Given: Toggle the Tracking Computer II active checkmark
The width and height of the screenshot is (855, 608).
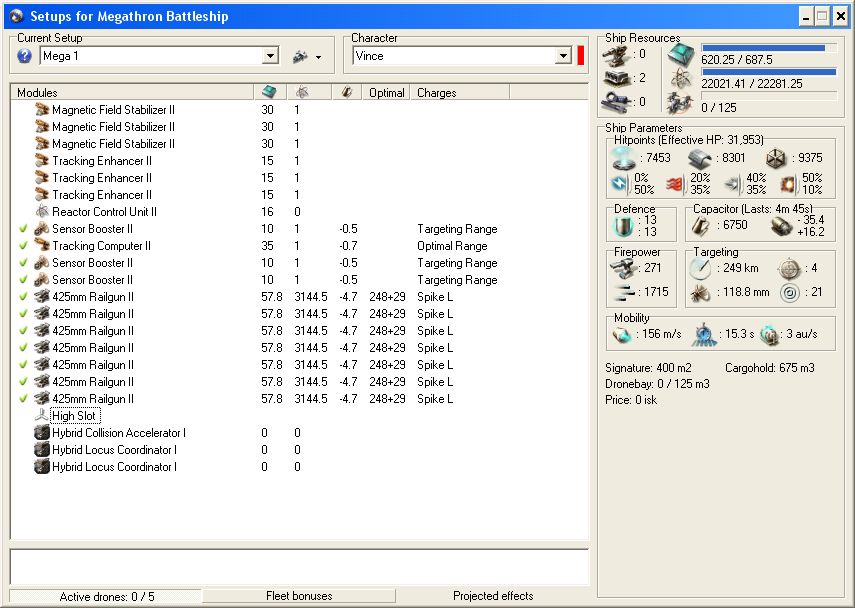Looking at the screenshot, I should tap(23, 246).
